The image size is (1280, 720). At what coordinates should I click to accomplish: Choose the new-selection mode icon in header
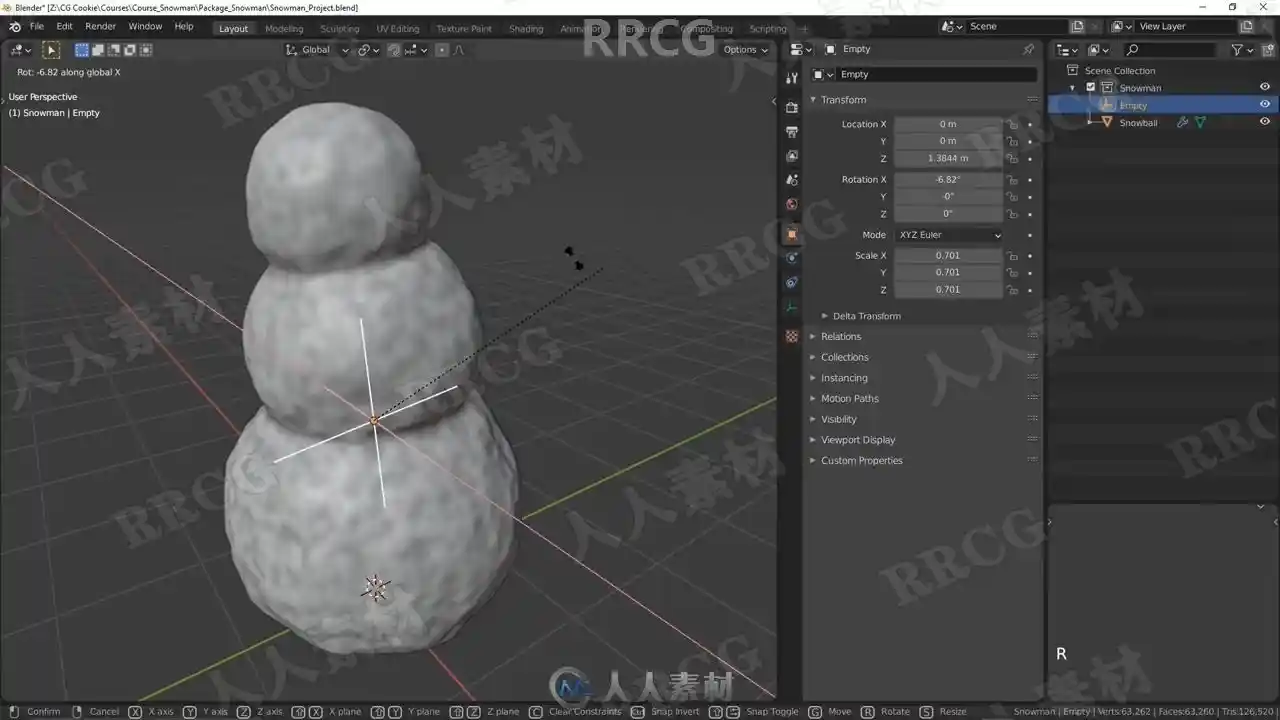pyautogui.click(x=82, y=50)
